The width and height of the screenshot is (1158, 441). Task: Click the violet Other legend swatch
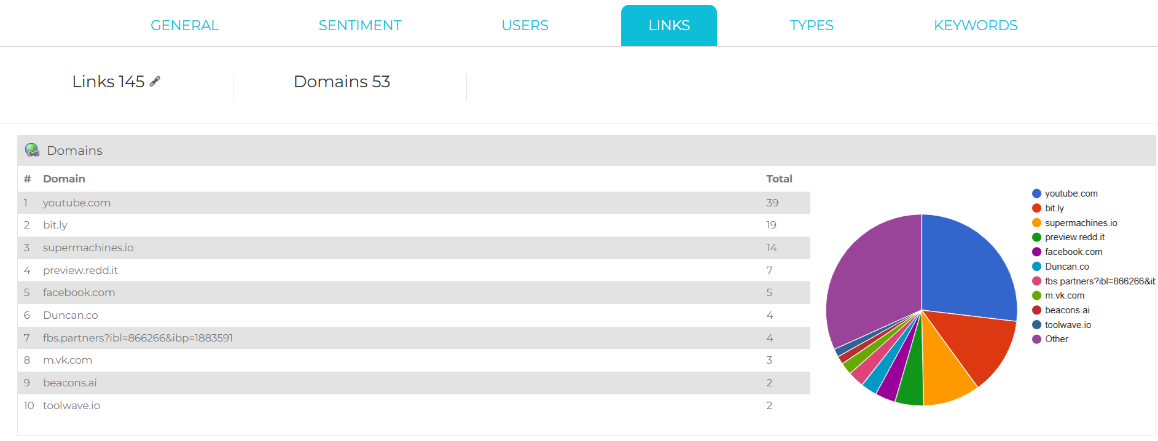1037,339
